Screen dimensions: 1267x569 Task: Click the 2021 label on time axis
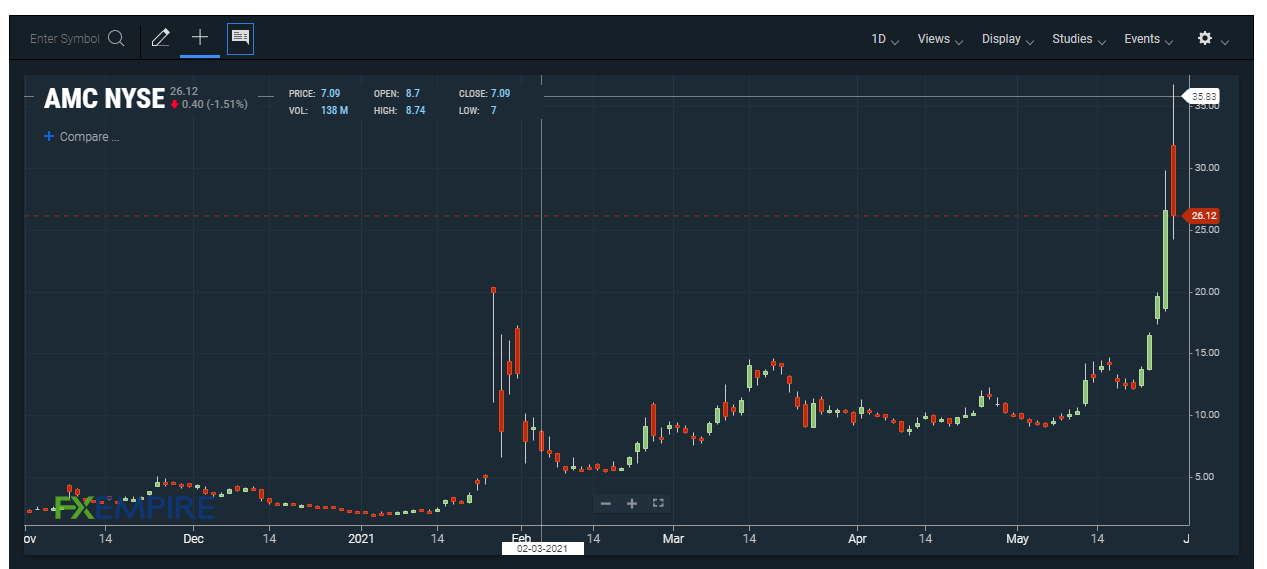pos(361,539)
